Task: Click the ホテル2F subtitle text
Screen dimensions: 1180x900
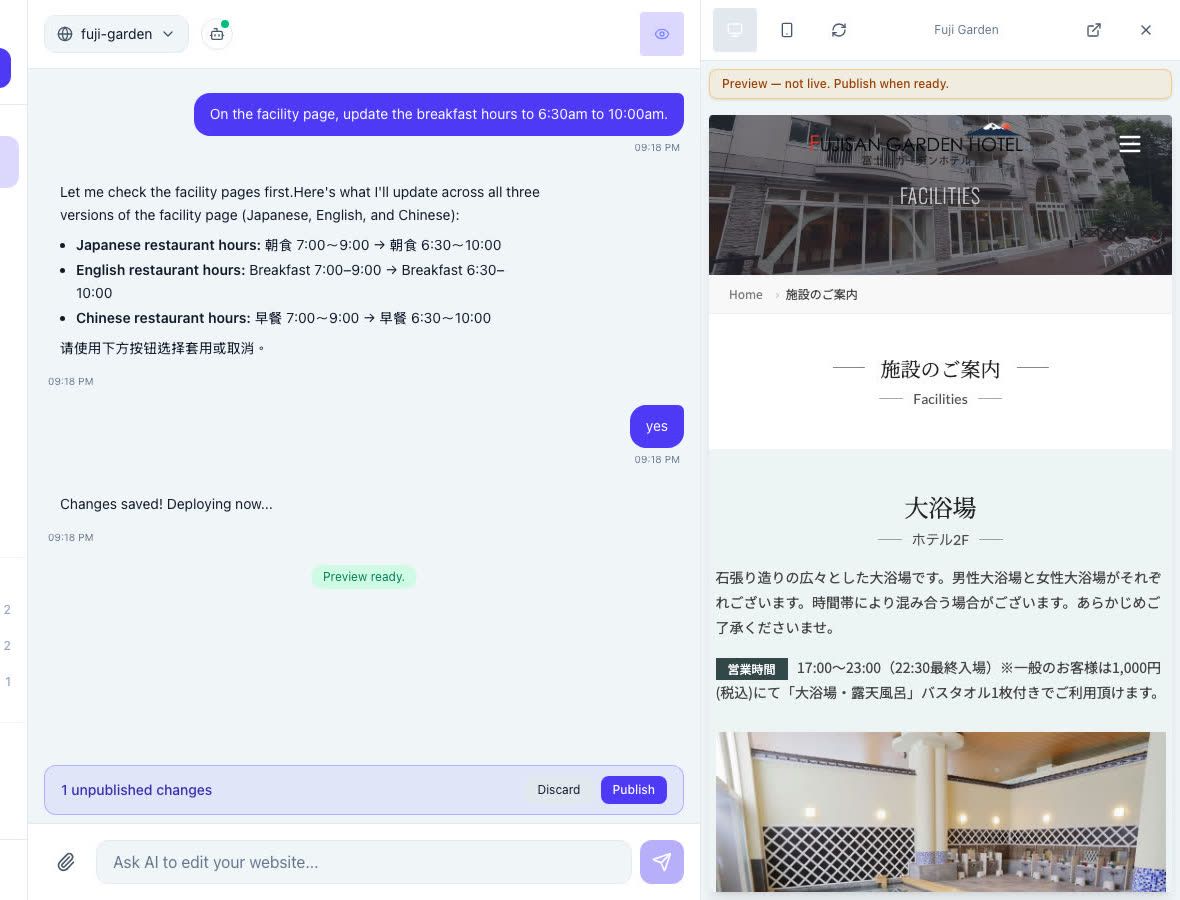Action: click(940, 540)
